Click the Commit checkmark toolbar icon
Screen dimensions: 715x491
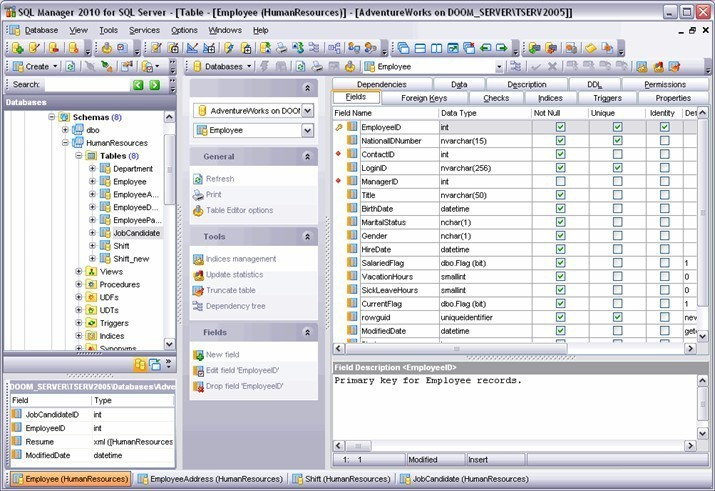click(536, 67)
